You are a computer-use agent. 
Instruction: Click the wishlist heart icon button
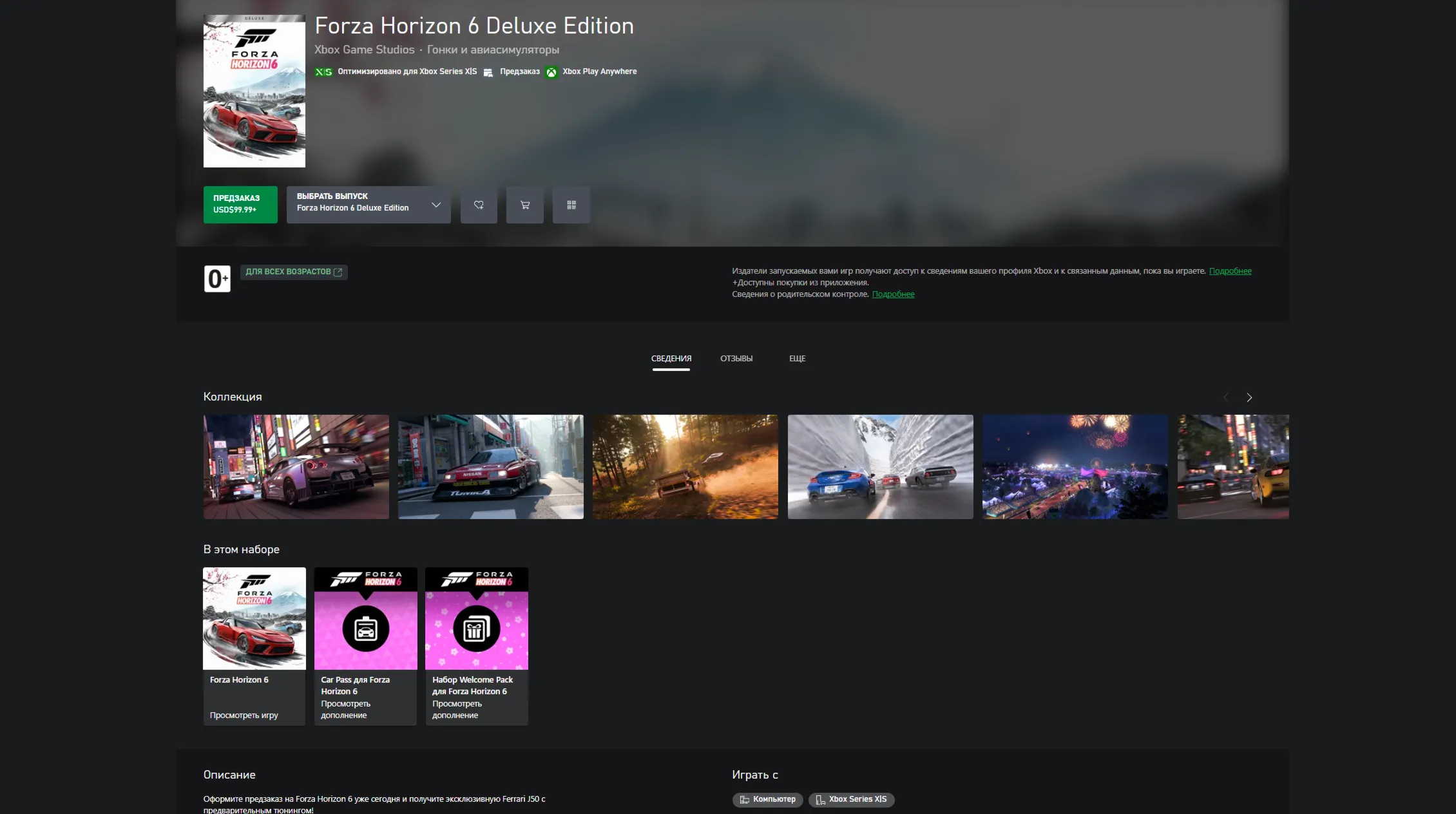pyautogui.click(x=479, y=205)
